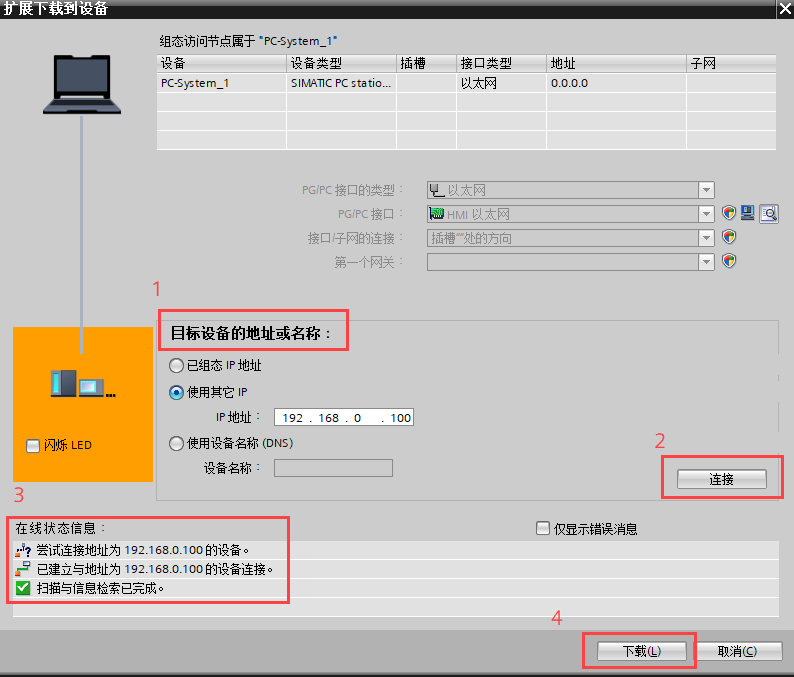Close the 扩展下载到设备 dialog
The height and width of the screenshot is (677, 794).
[x=785, y=9]
